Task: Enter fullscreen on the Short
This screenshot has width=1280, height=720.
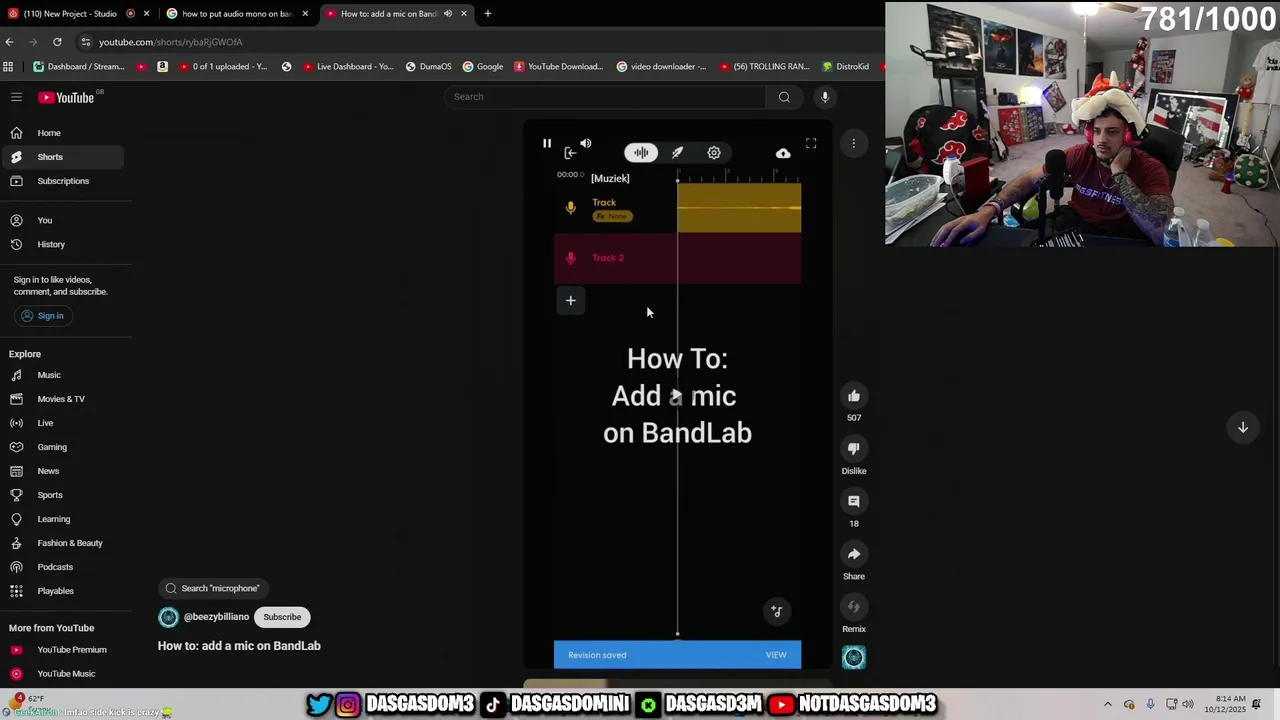Action: coord(811,143)
